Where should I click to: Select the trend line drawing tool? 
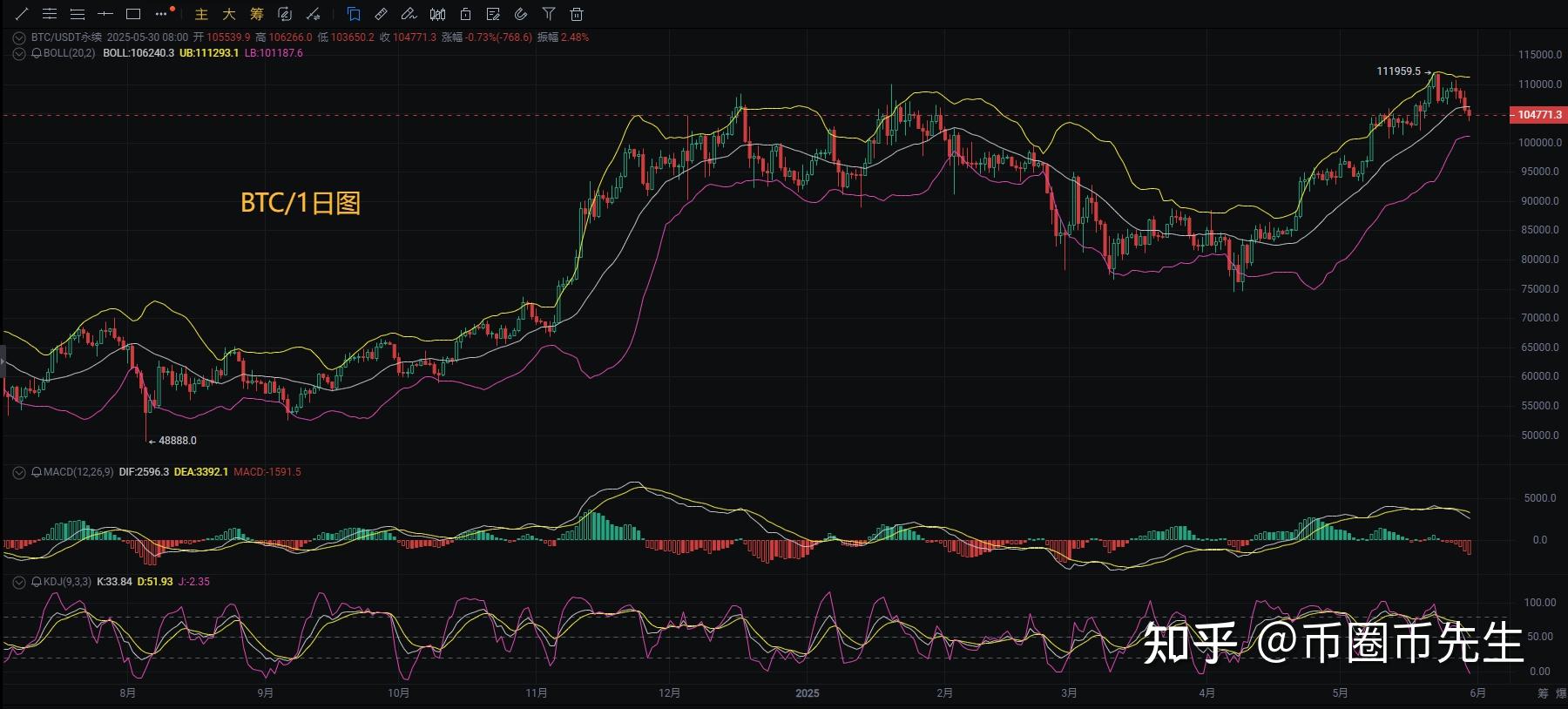[22, 14]
